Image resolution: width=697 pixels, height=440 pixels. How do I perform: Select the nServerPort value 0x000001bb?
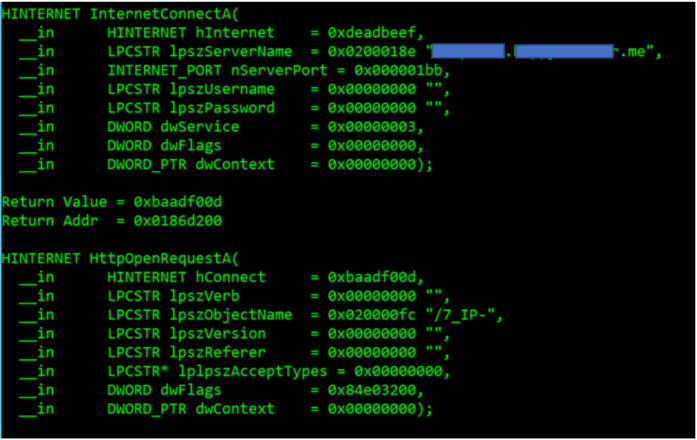(x=398, y=70)
